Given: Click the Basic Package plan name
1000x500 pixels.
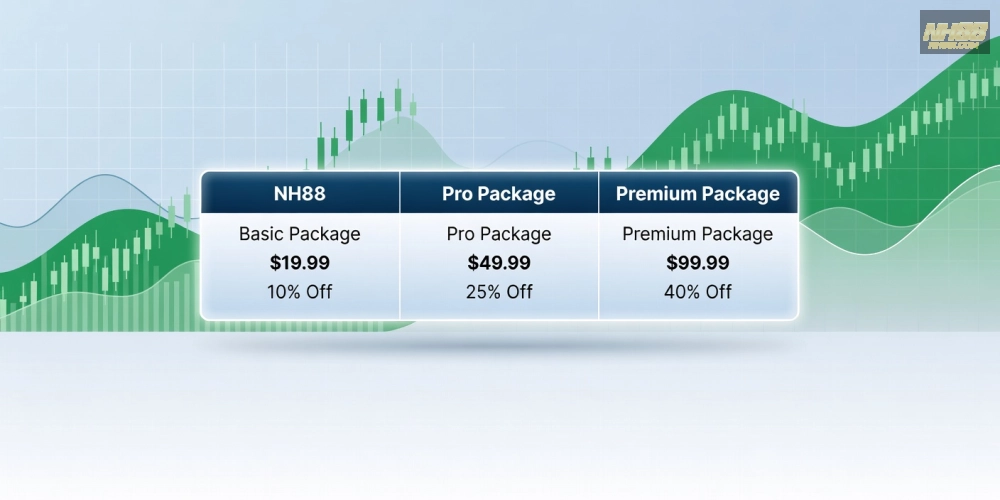Looking at the screenshot, I should pyautogui.click(x=299, y=234).
